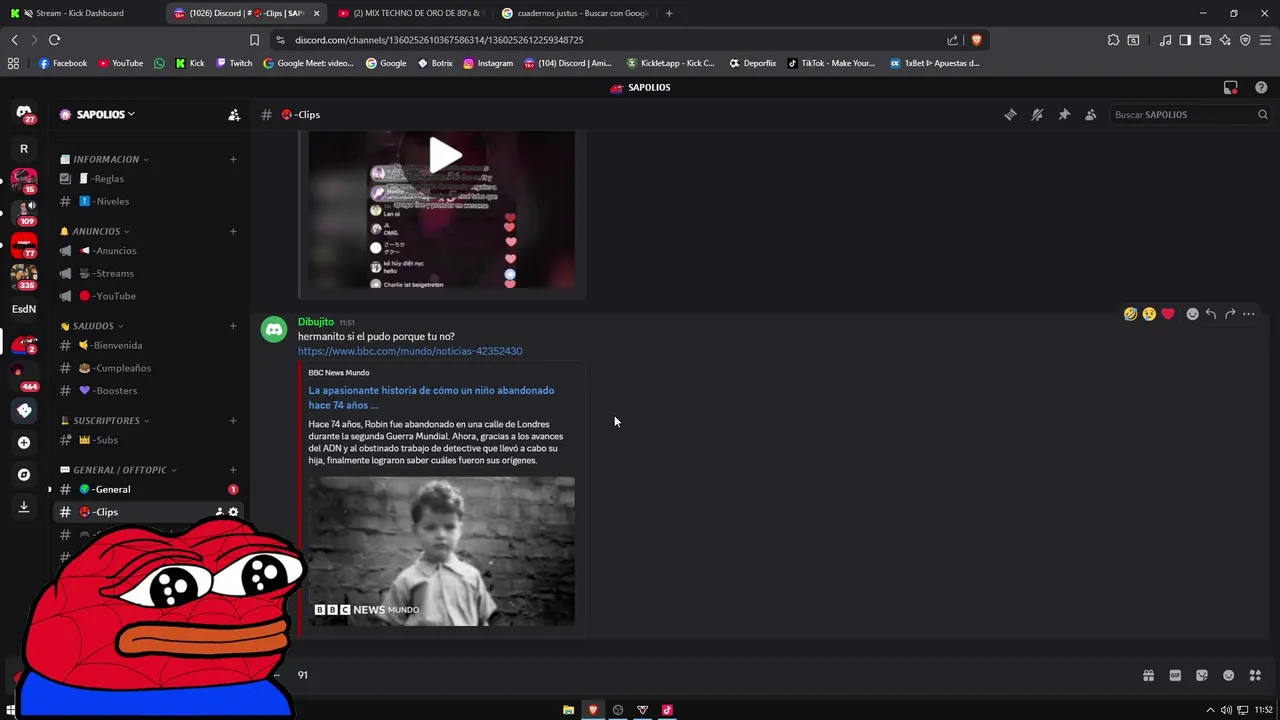The image size is (1280, 720).
Task: Add a server with plus icon
Action: 24,442
